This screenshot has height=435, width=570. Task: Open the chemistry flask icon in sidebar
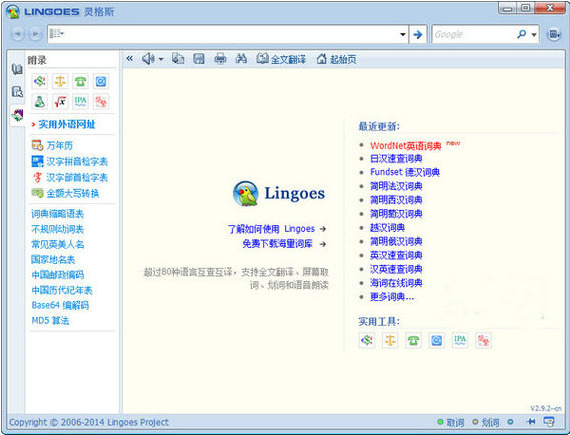click(40, 101)
